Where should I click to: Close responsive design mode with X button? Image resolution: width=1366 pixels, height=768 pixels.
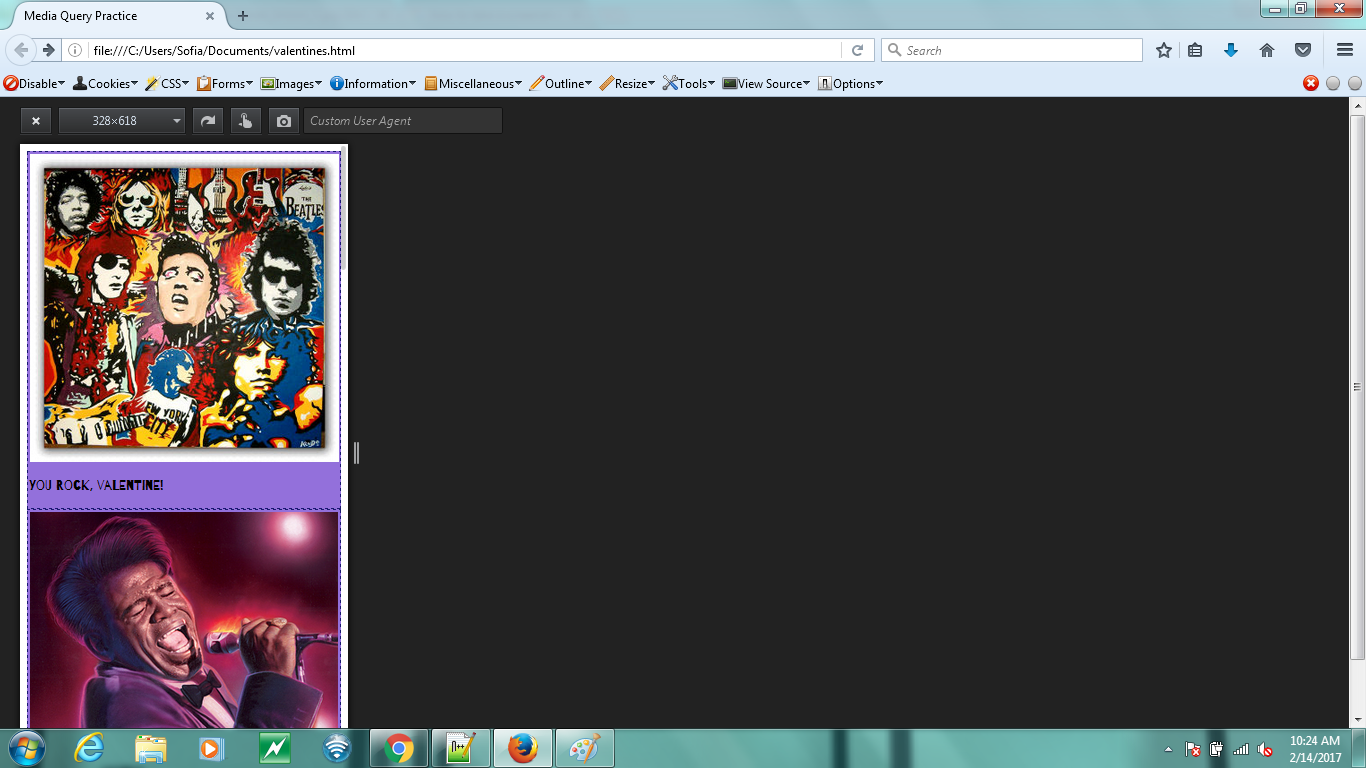tap(35, 121)
